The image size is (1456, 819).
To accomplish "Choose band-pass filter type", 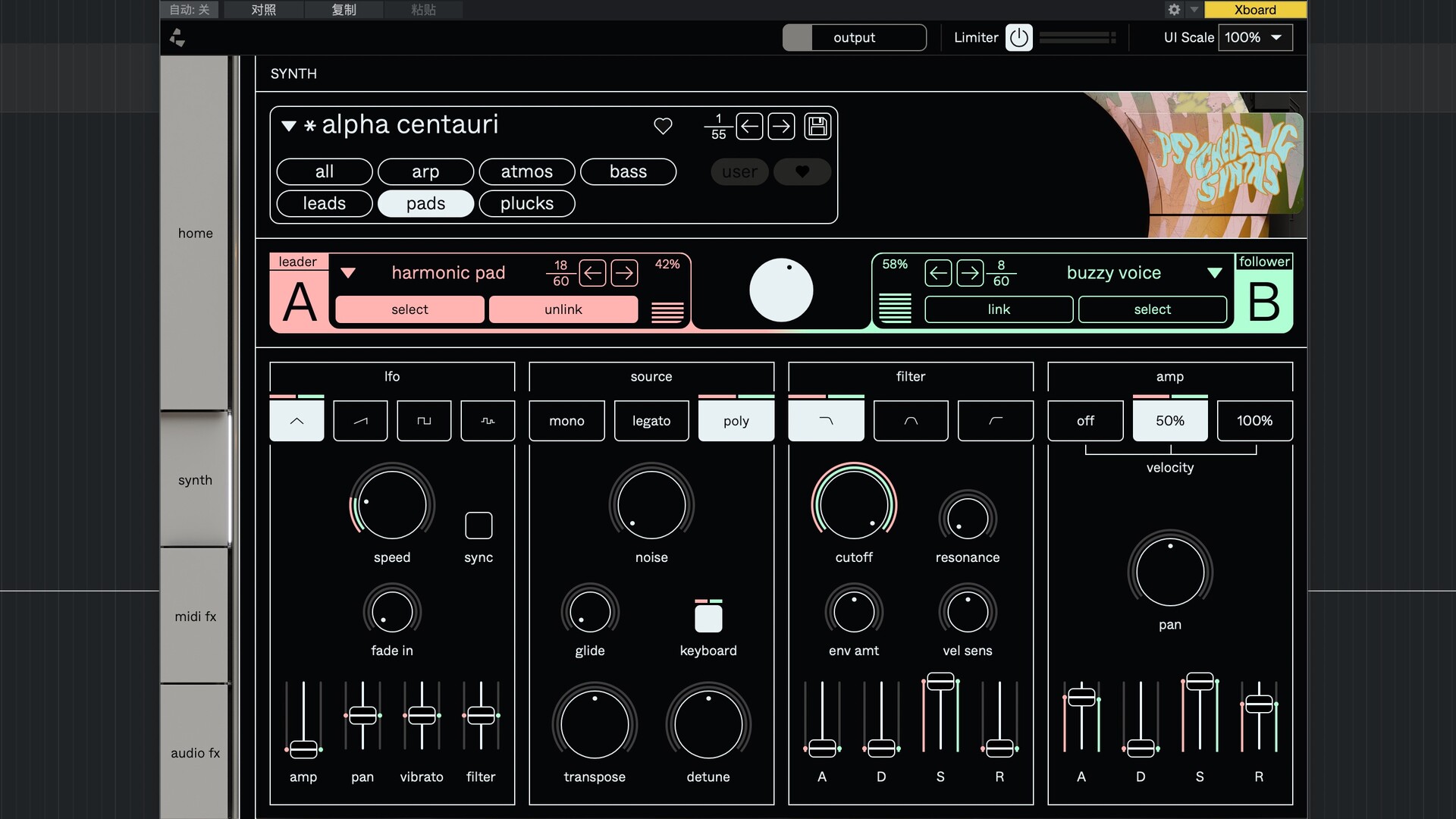I will [x=911, y=421].
